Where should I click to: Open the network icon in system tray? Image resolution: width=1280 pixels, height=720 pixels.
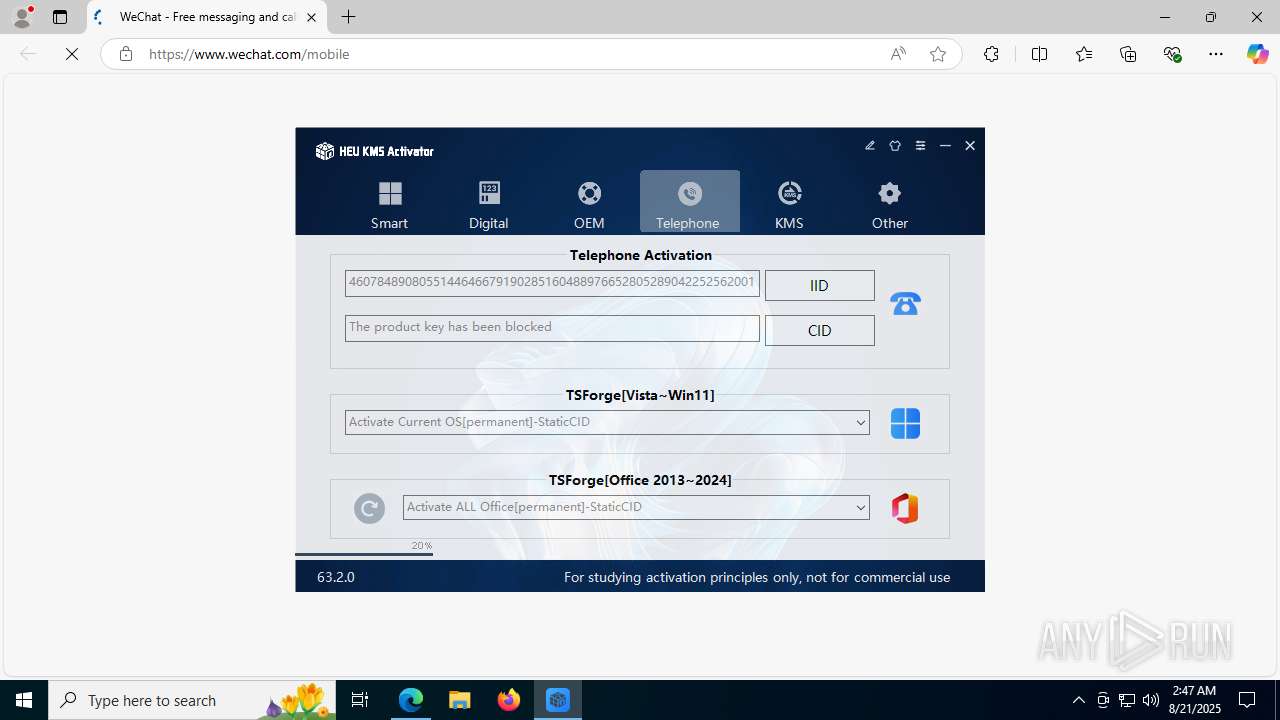coord(1126,700)
